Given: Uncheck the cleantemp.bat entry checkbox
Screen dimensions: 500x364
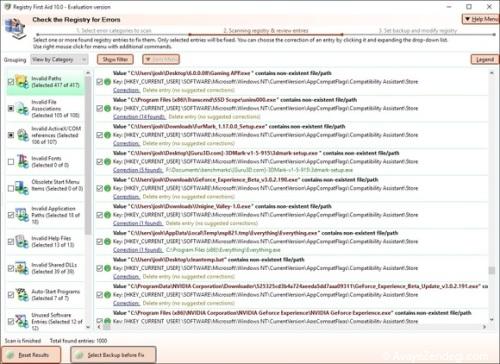Looking at the screenshot, I should point(99,268).
